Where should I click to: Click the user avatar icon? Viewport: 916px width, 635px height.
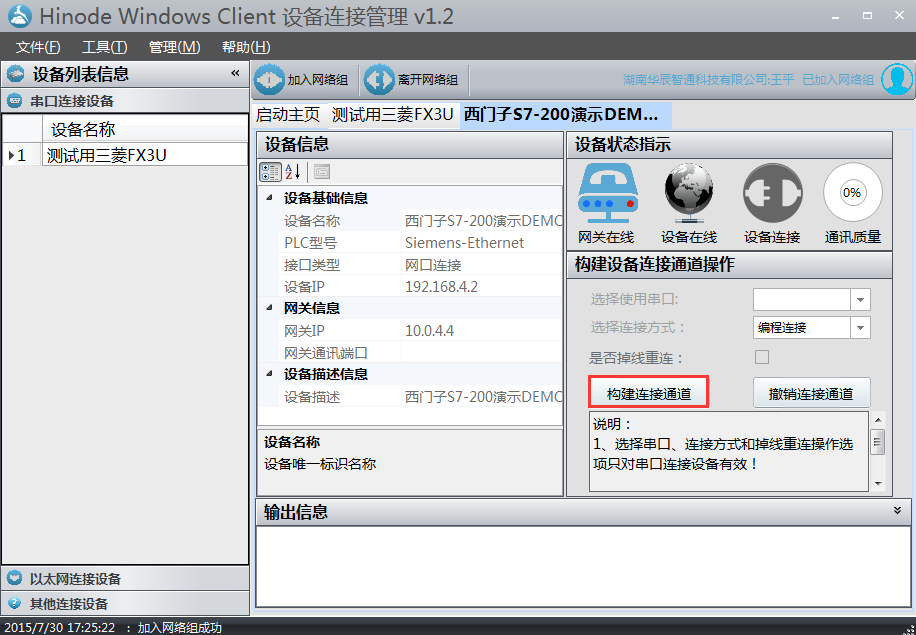[x=897, y=79]
